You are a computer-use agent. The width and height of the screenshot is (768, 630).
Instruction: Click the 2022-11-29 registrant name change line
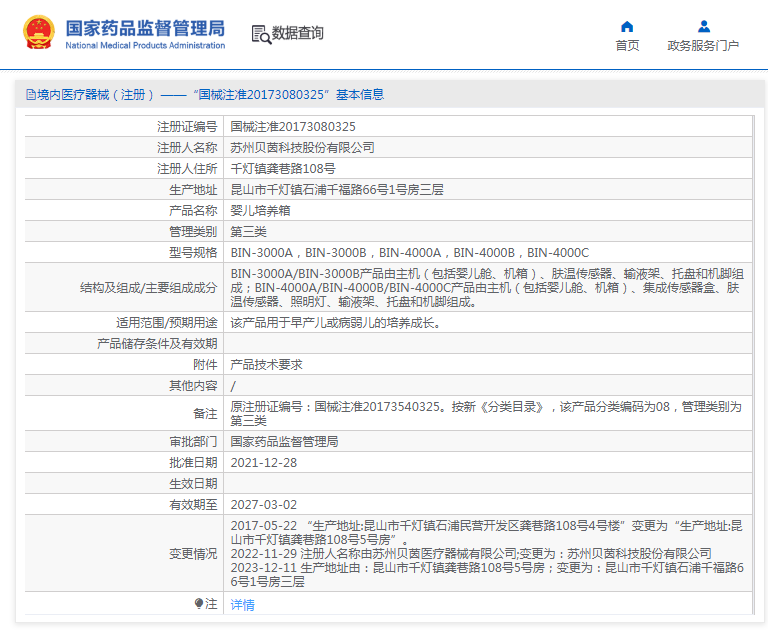(x=471, y=554)
